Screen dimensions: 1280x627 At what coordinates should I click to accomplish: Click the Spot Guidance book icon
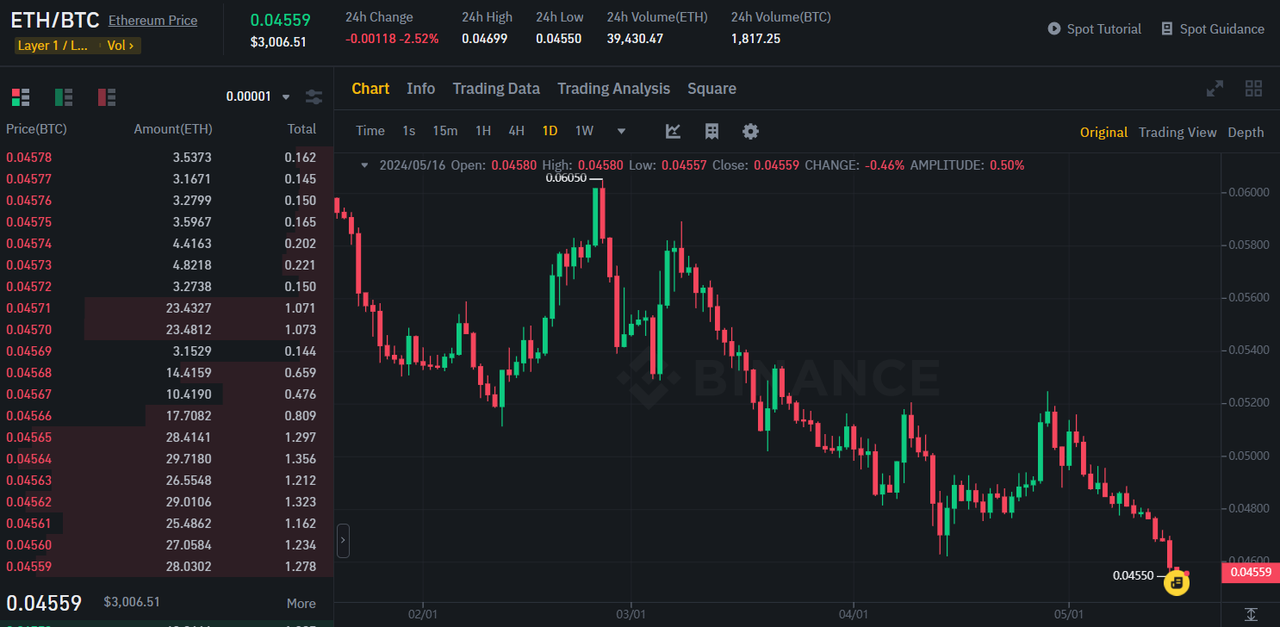pyautogui.click(x=1167, y=29)
